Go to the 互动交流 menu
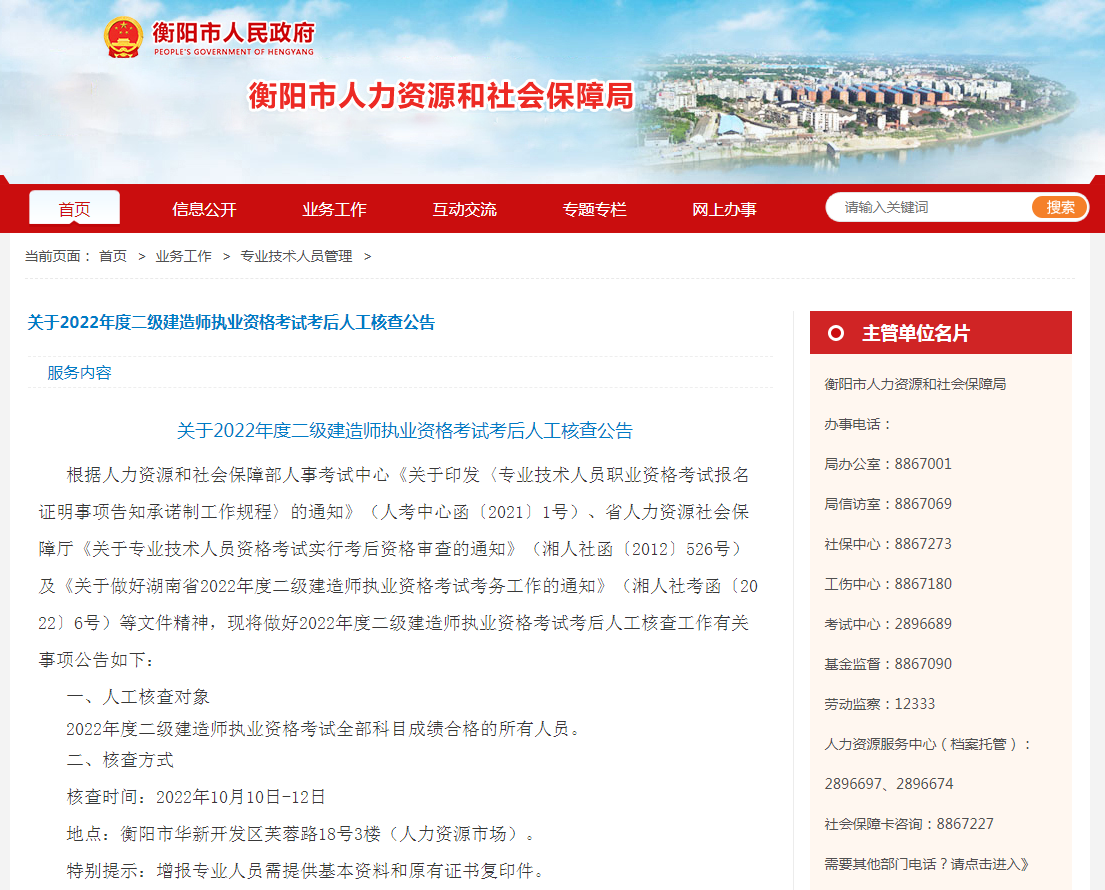This screenshot has height=890, width=1105. coord(464,209)
